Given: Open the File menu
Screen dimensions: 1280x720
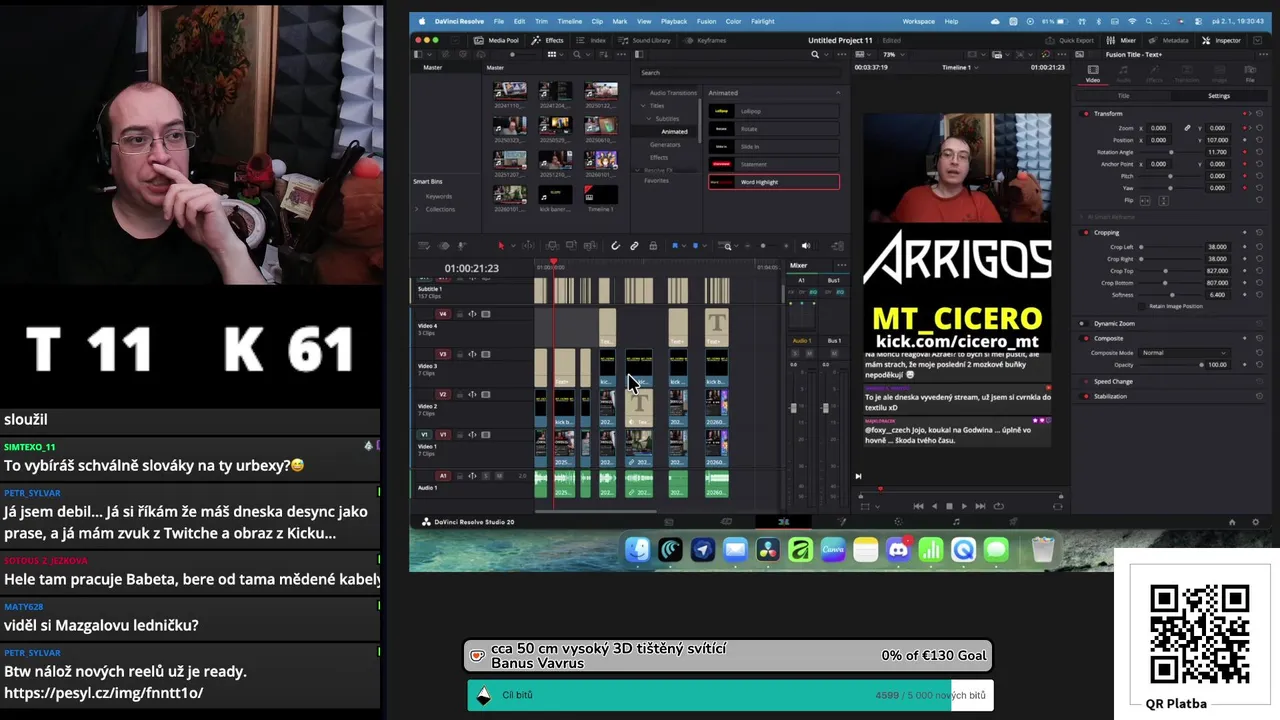Looking at the screenshot, I should click(x=497, y=21).
